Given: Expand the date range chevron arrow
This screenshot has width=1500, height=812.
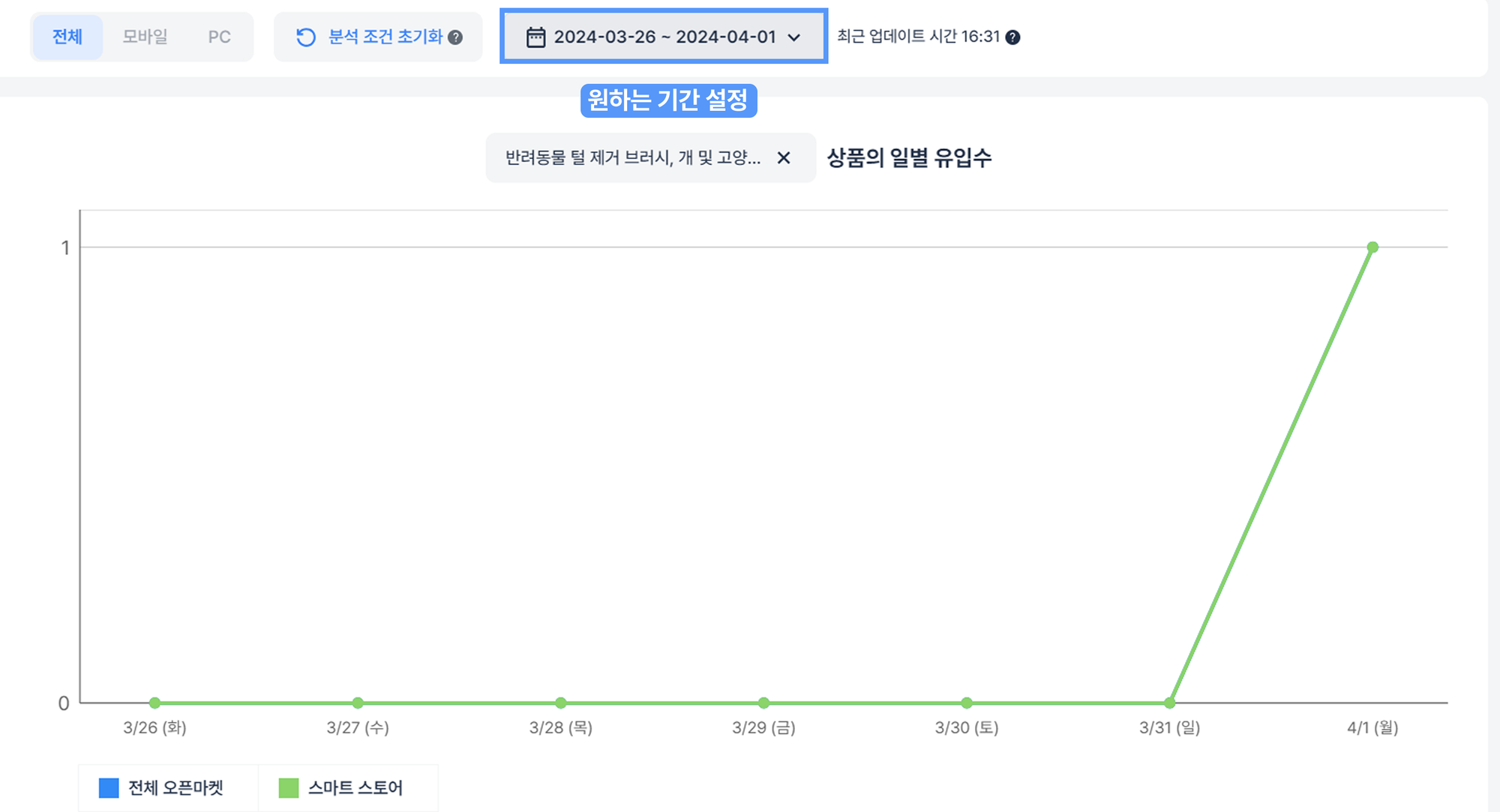Looking at the screenshot, I should (794, 37).
